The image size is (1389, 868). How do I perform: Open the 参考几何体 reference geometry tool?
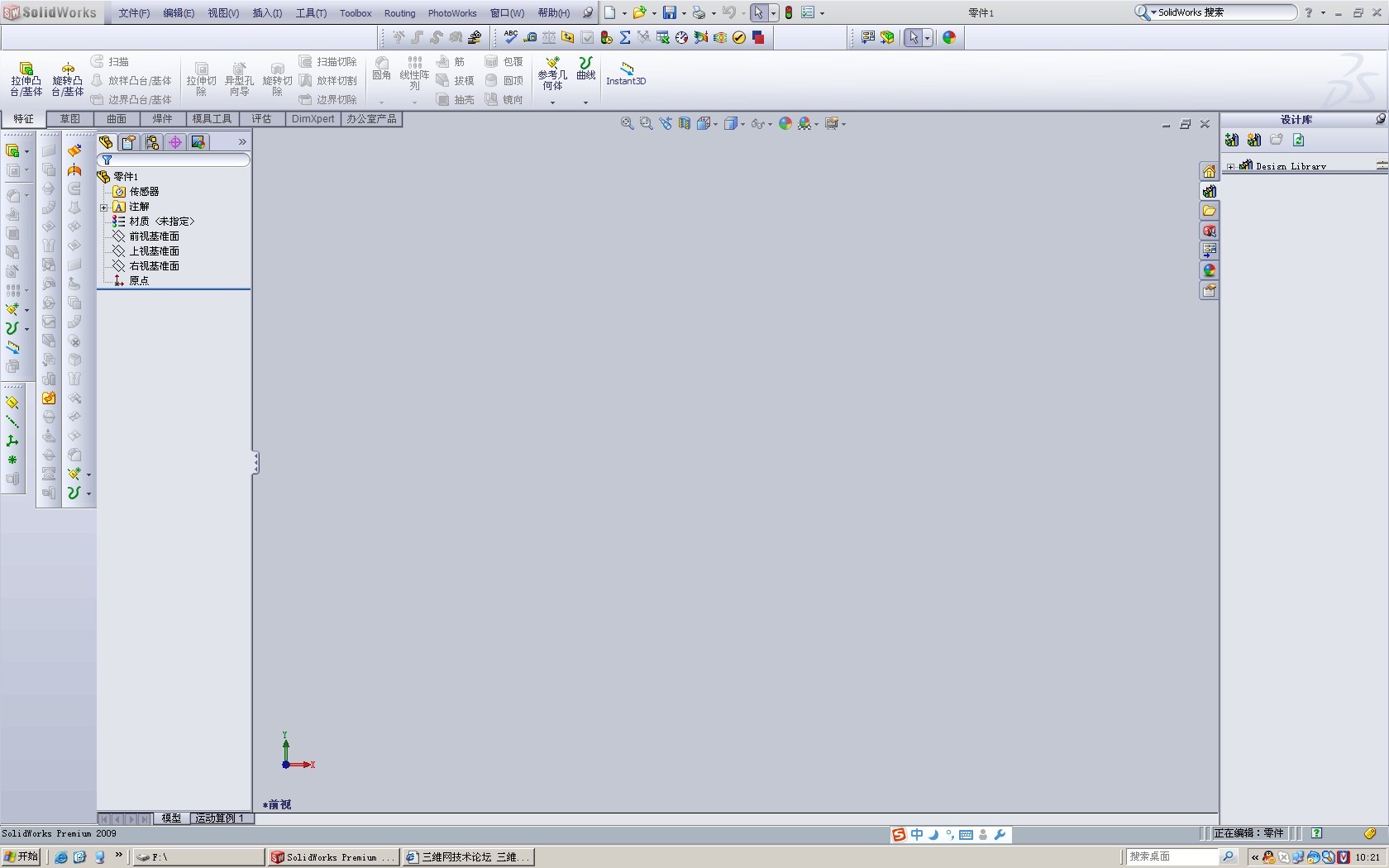552,74
